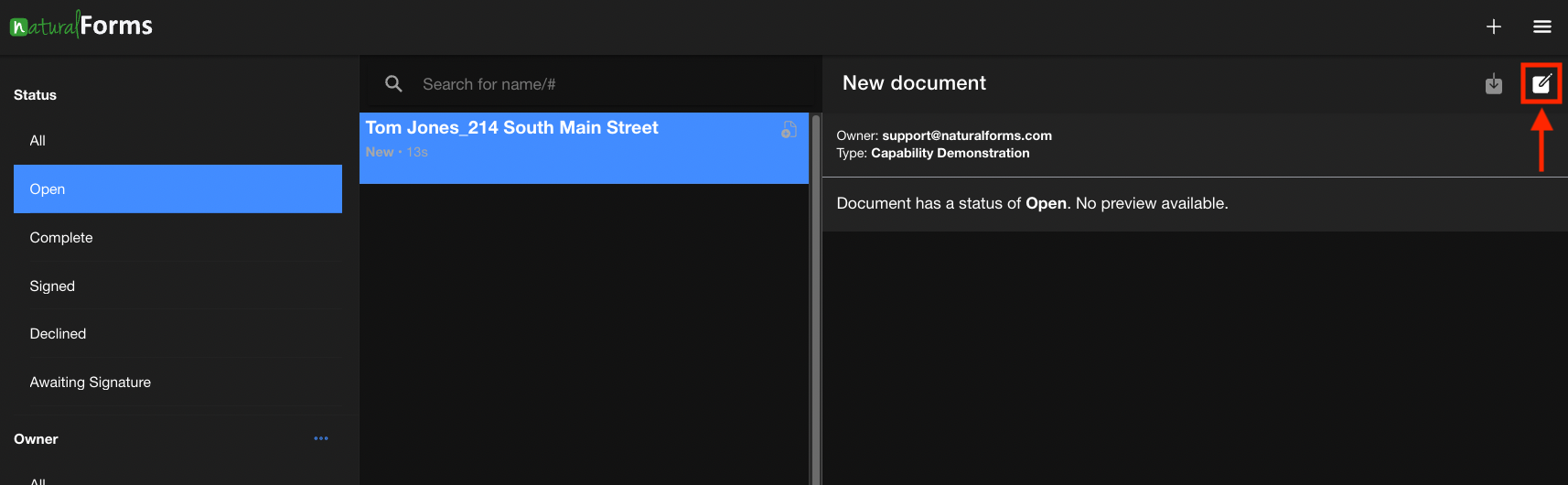
Task: Click the naturalForms logo
Action: coord(81,25)
